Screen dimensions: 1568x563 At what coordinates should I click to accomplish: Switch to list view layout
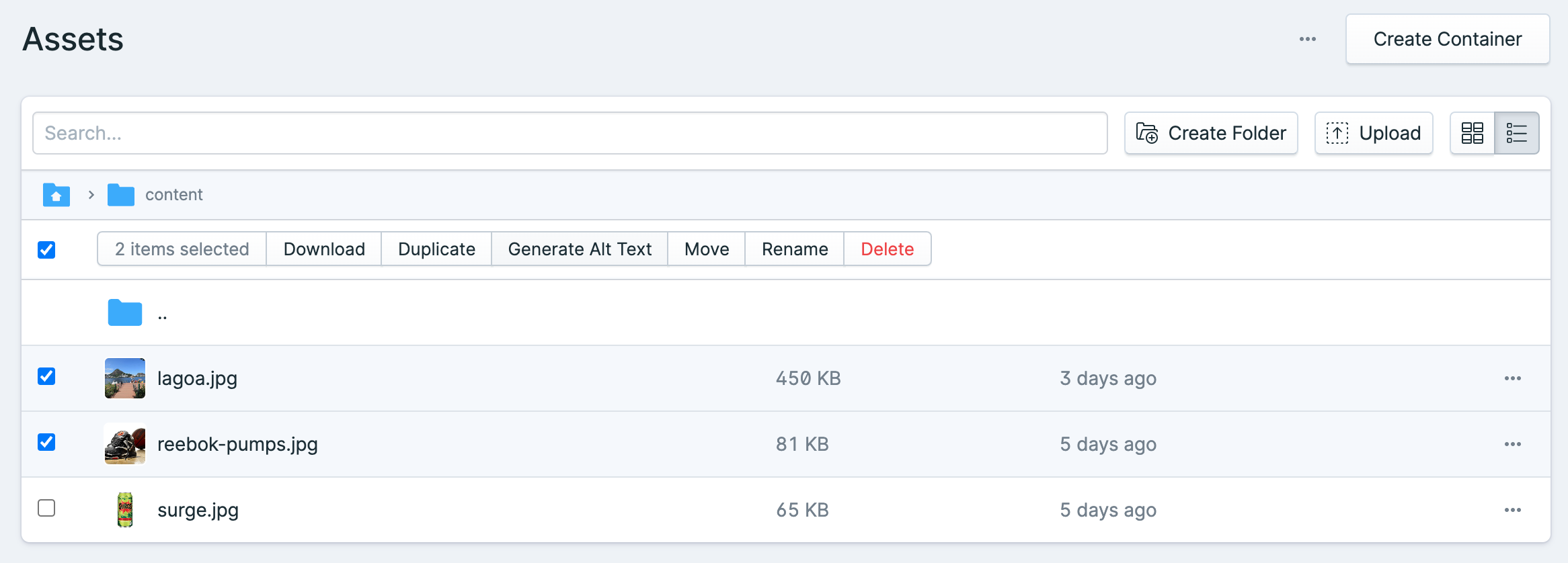[1517, 133]
